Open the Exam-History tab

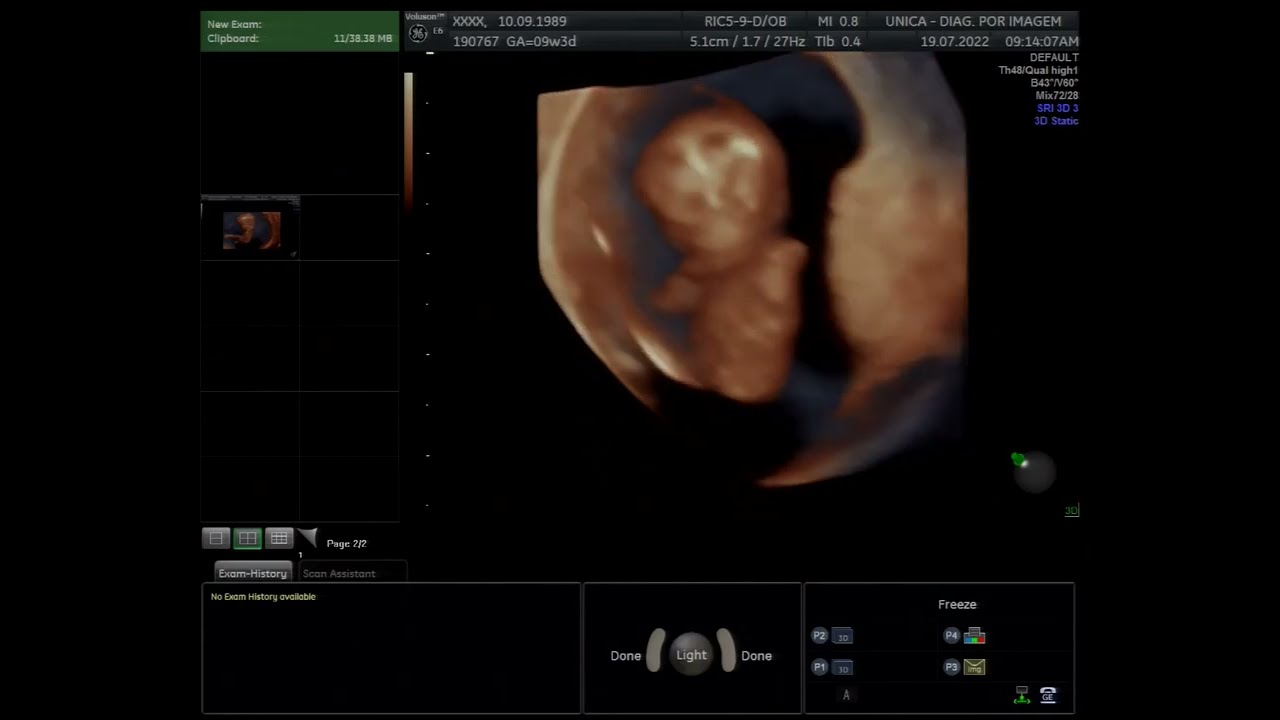253,573
